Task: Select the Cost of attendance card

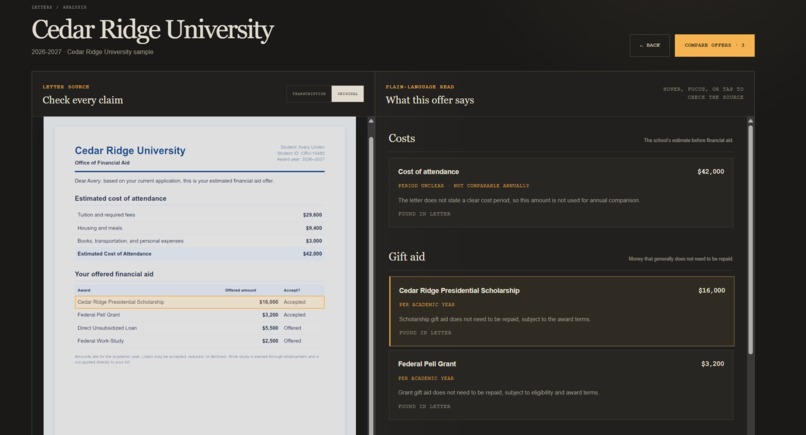Action: pyautogui.click(x=561, y=192)
